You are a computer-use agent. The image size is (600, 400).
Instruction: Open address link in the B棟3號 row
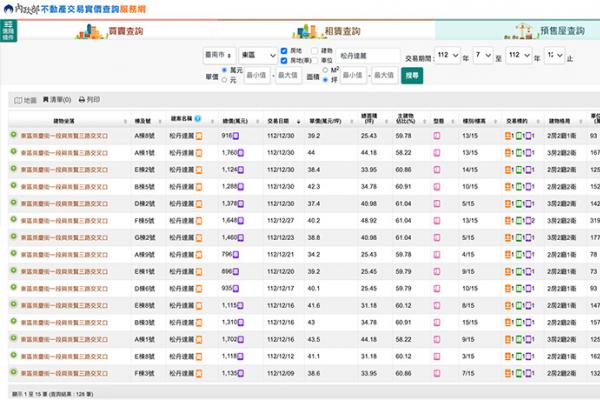point(64,323)
